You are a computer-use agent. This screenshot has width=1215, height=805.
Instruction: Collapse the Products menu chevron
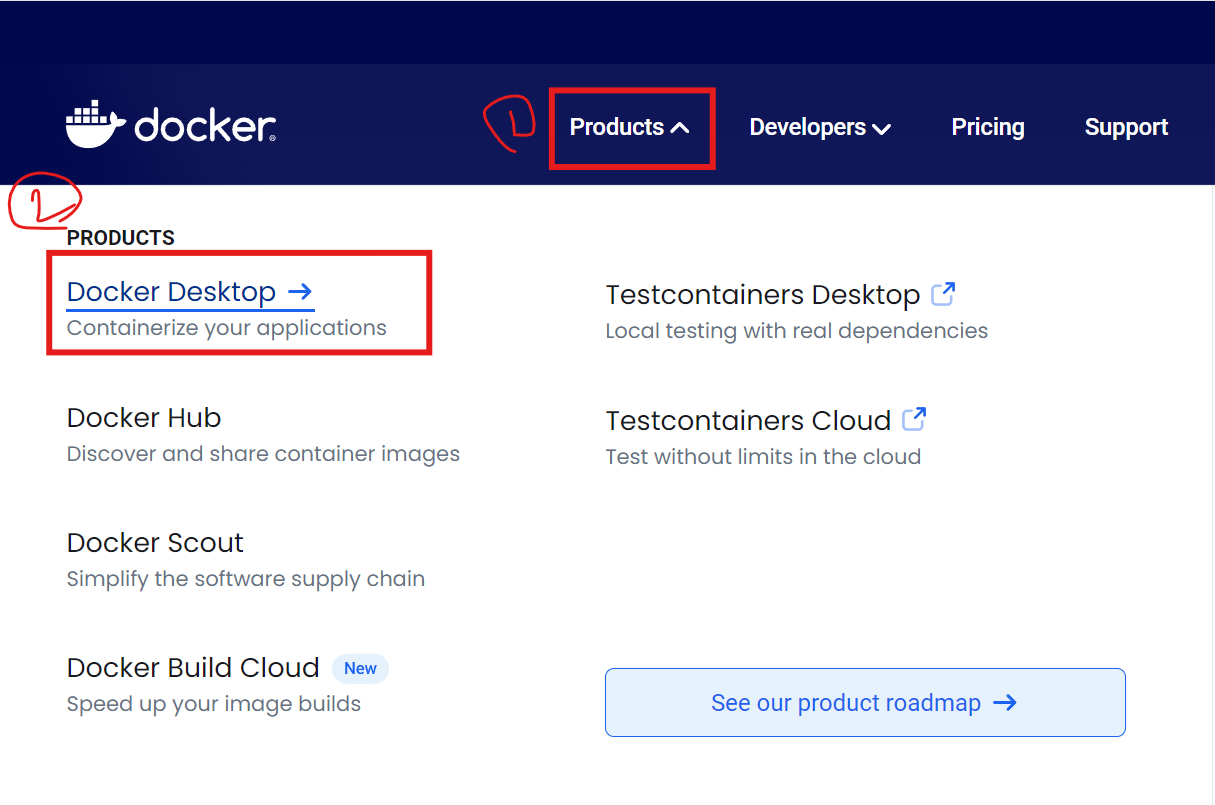click(x=680, y=128)
